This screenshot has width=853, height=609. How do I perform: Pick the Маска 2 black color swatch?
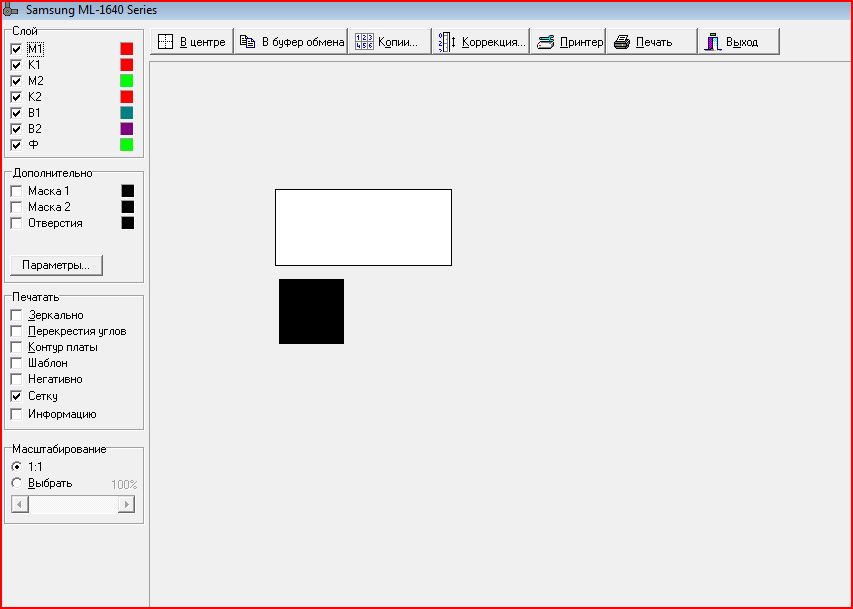pos(127,207)
